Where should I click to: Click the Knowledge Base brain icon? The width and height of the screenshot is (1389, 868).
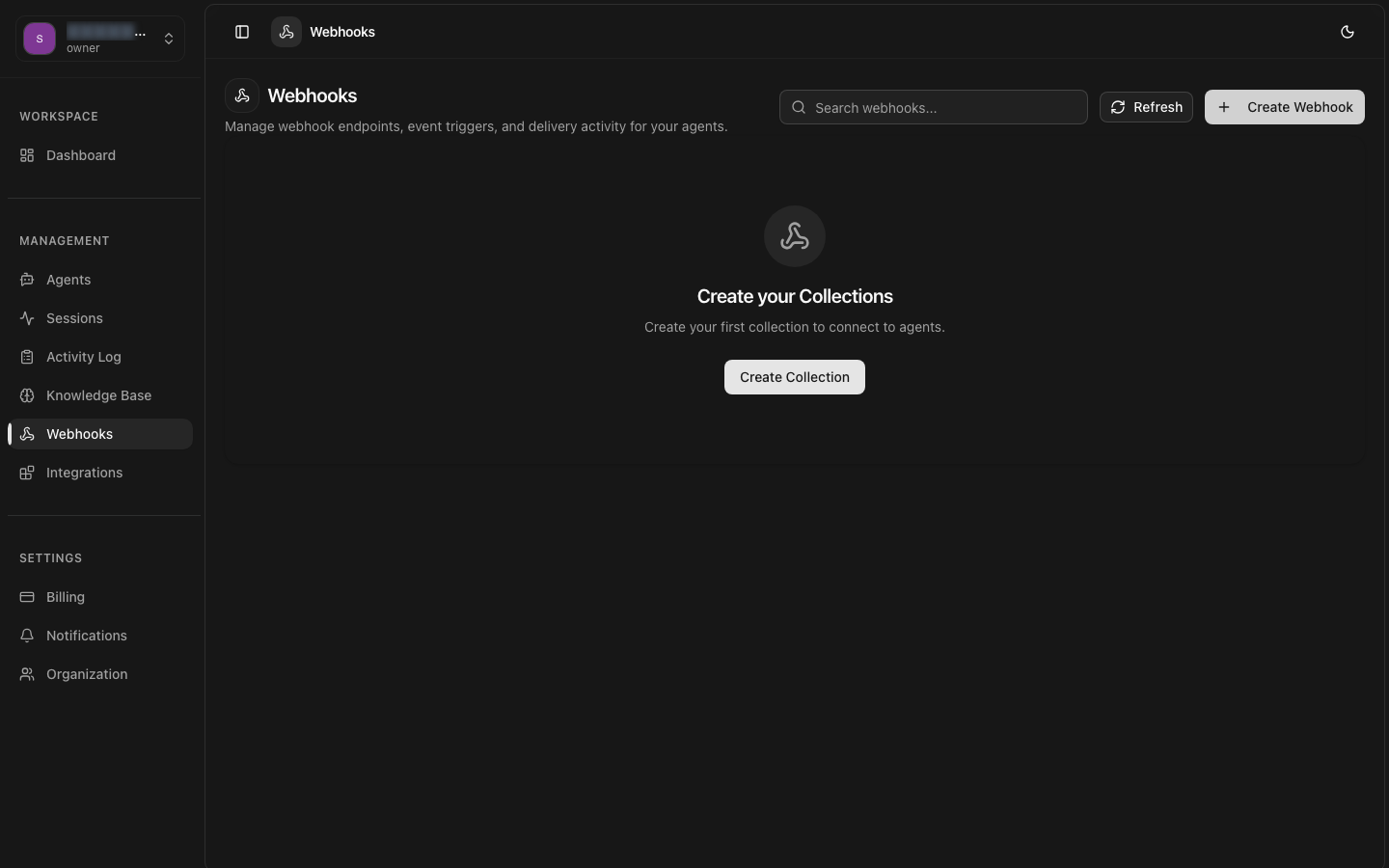pos(27,395)
